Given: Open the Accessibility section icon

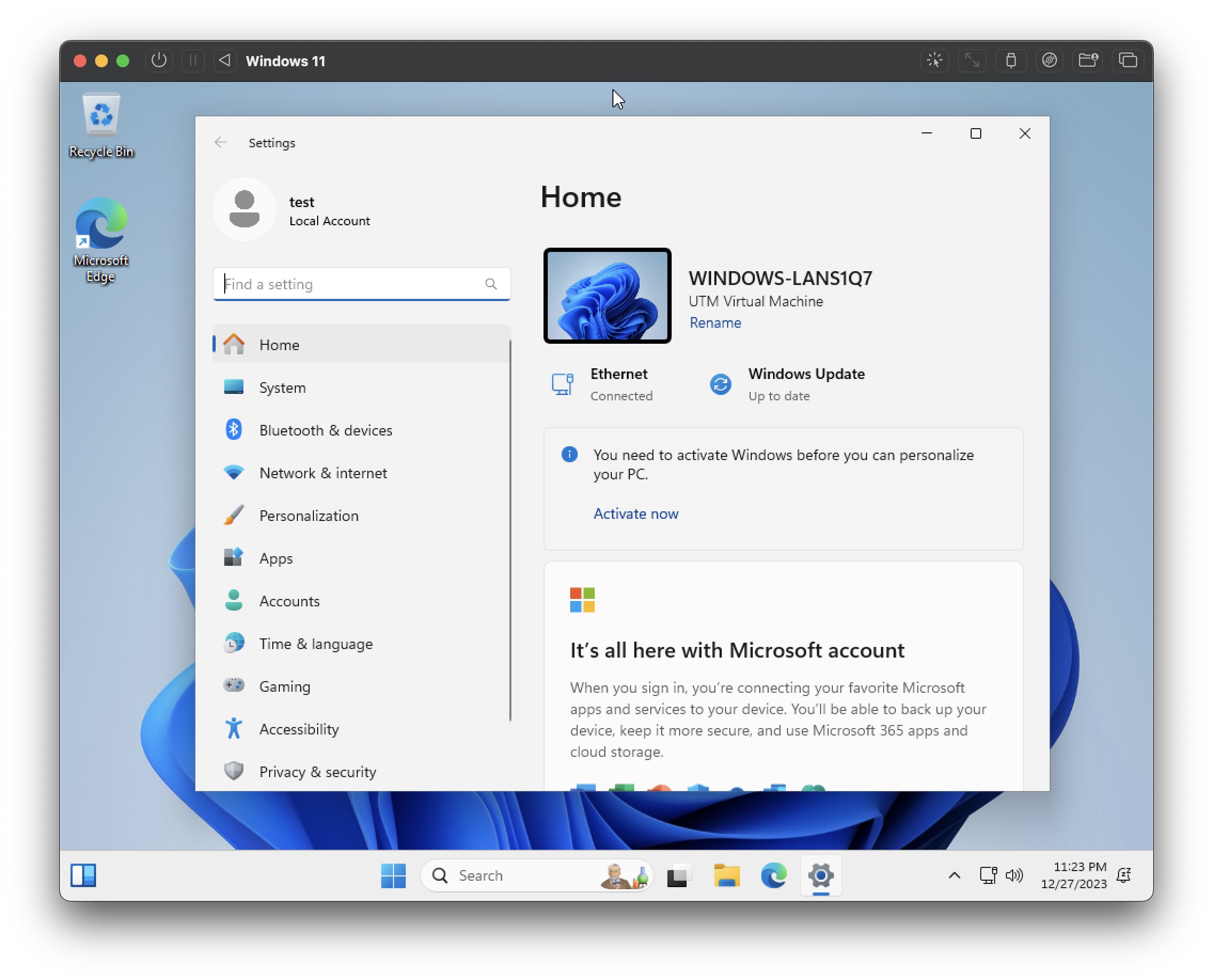Looking at the screenshot, I should (234, 728).
